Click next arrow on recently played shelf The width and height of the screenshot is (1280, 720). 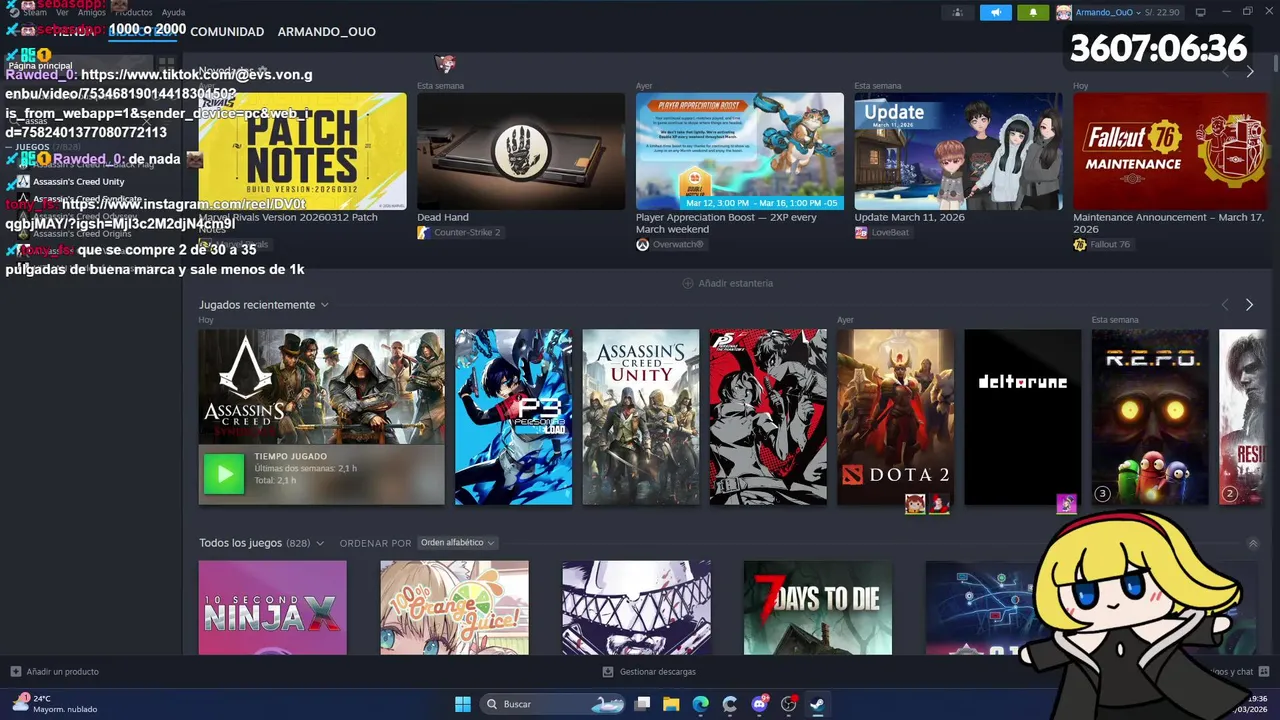click(x=1249, y=304)
